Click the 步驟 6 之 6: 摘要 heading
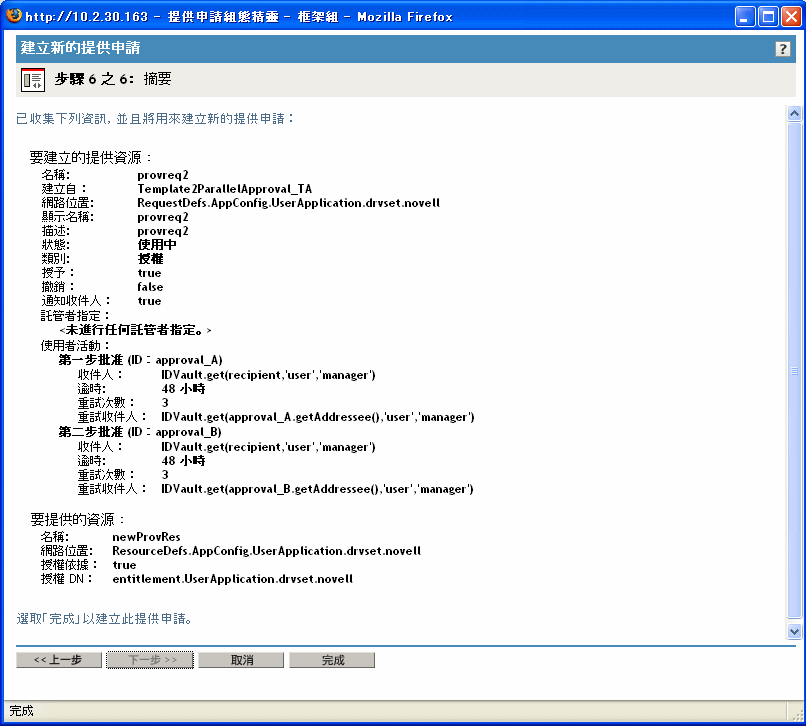Screen dimensions: 806x726 tap(113, 79)
